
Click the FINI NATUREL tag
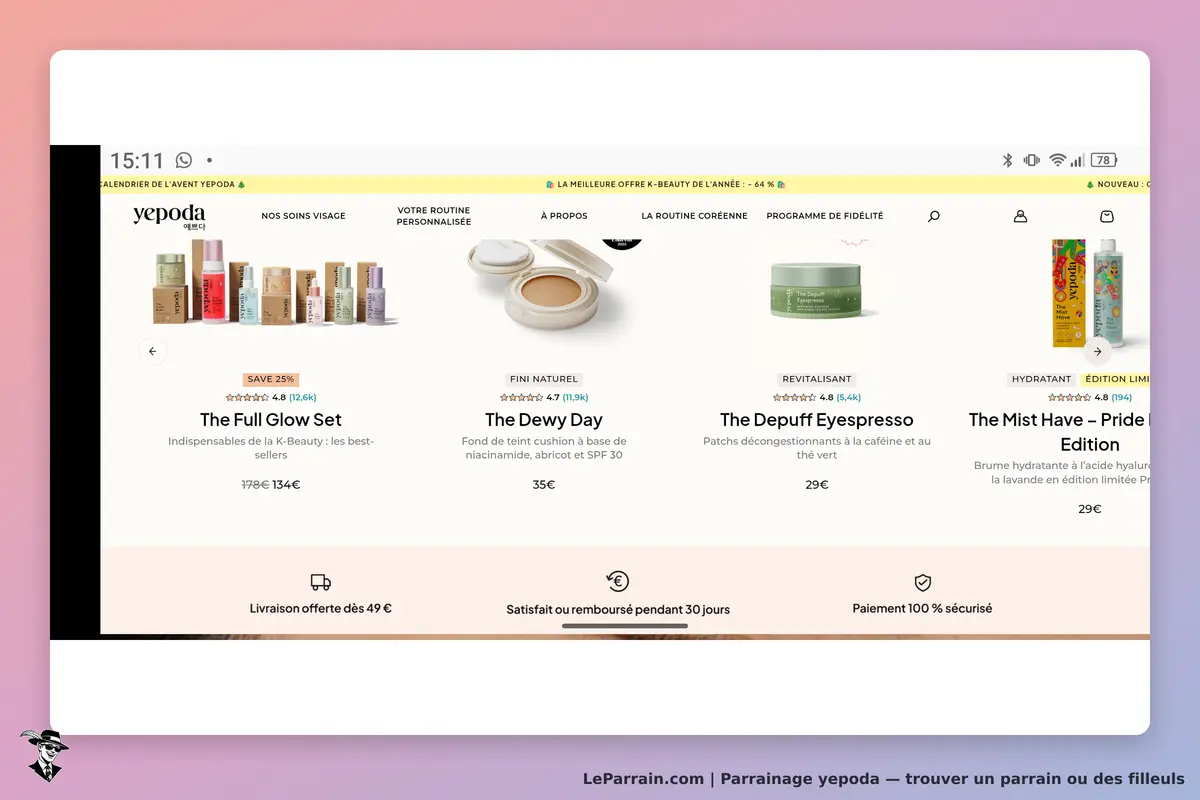[544, 379]
